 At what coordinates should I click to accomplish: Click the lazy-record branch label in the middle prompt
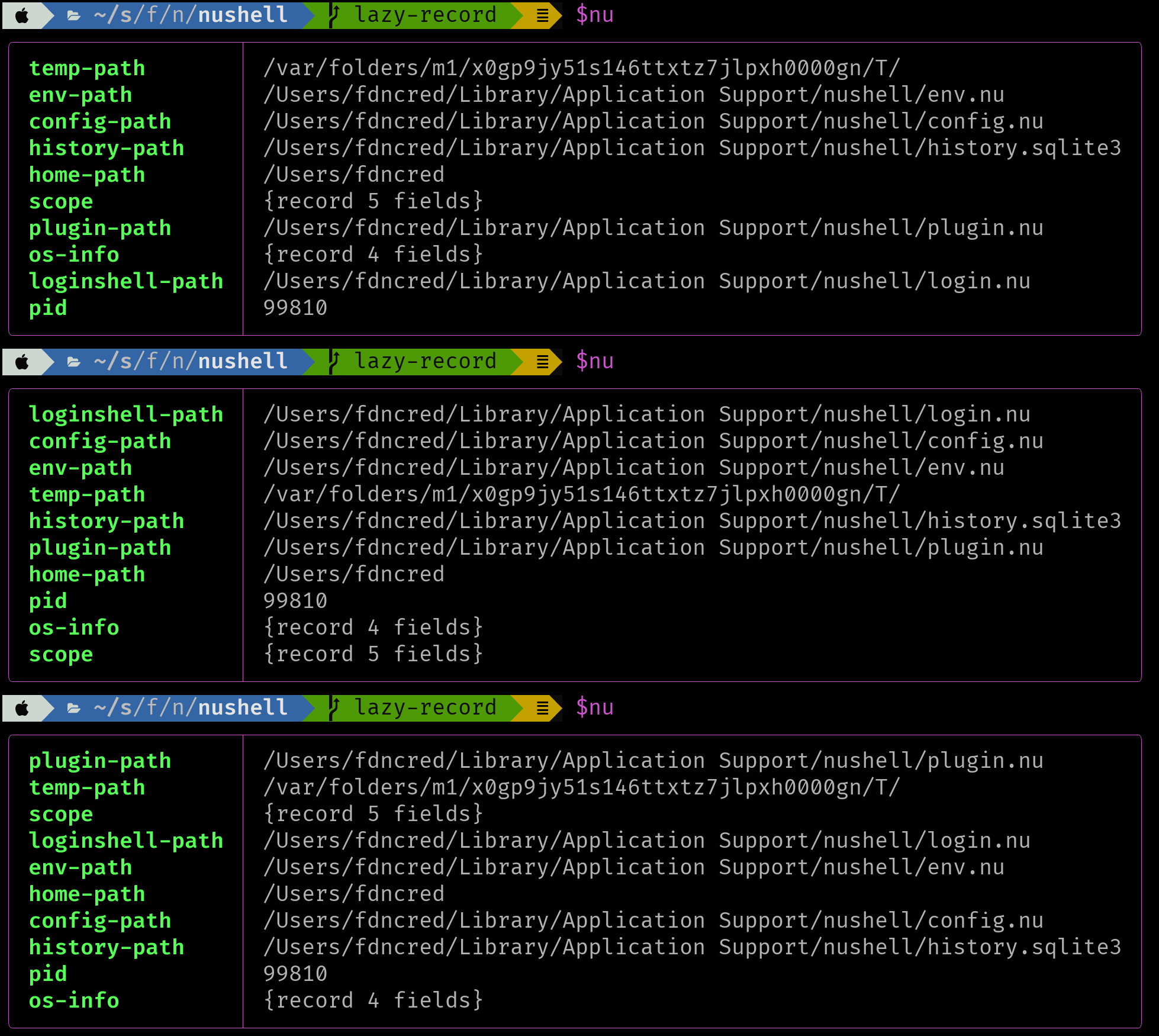(x=425, y=361)
